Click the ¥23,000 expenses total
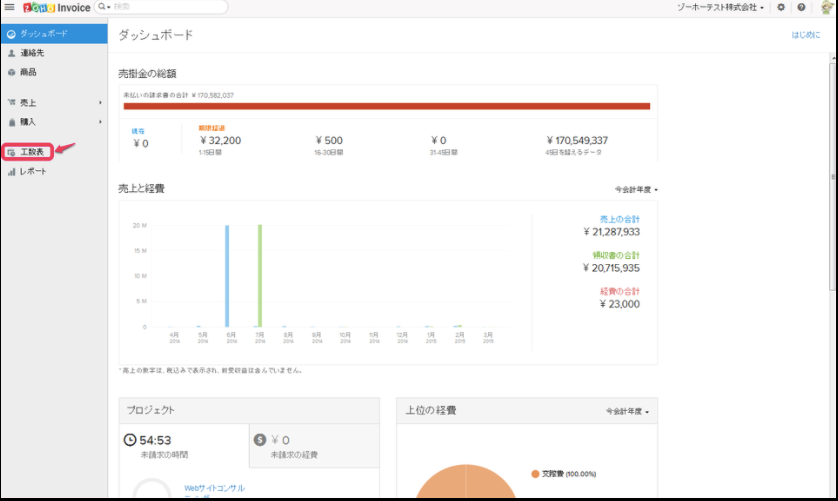 pos(619,304)
